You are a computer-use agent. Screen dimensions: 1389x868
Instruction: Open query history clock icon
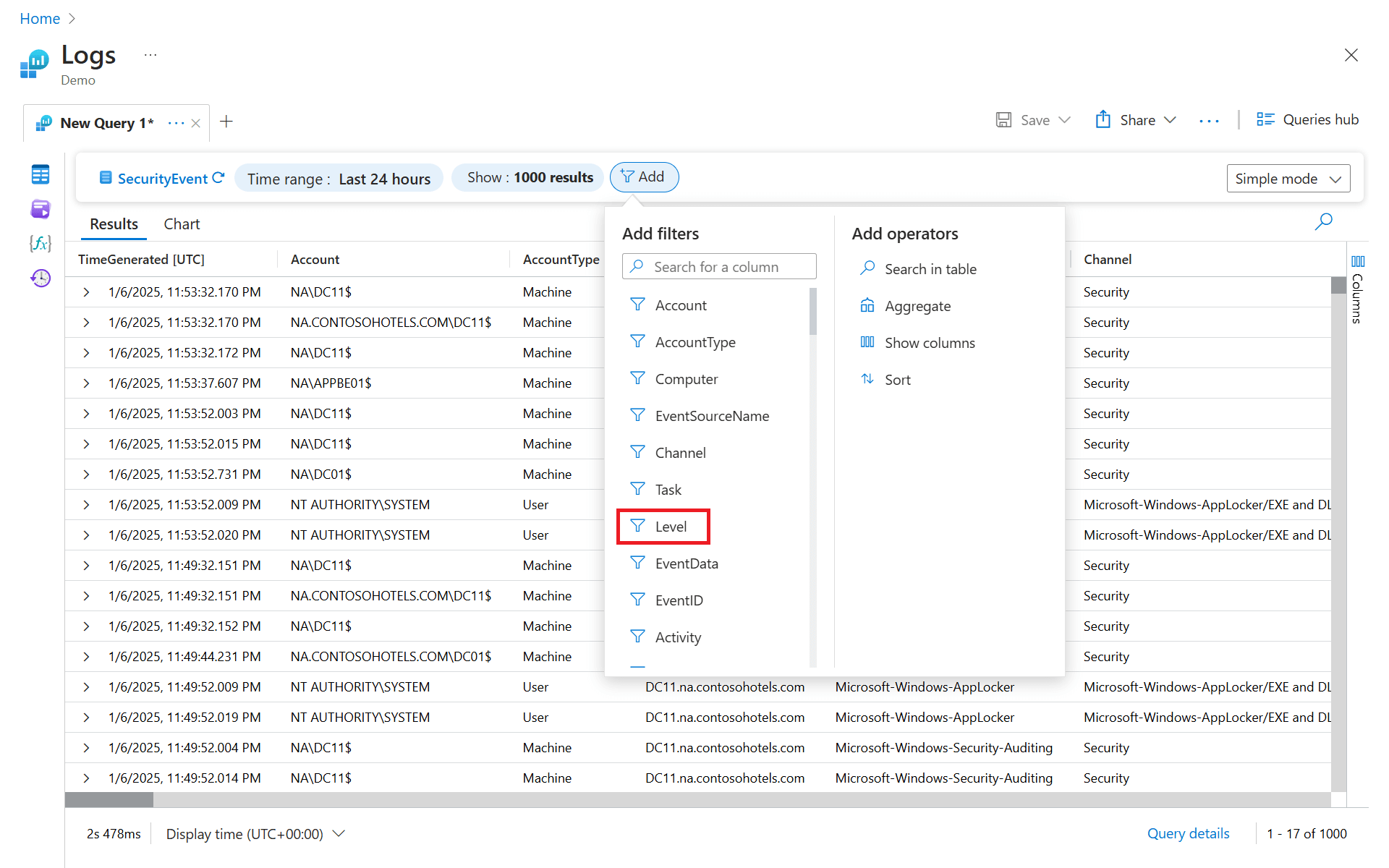(41, 278)
